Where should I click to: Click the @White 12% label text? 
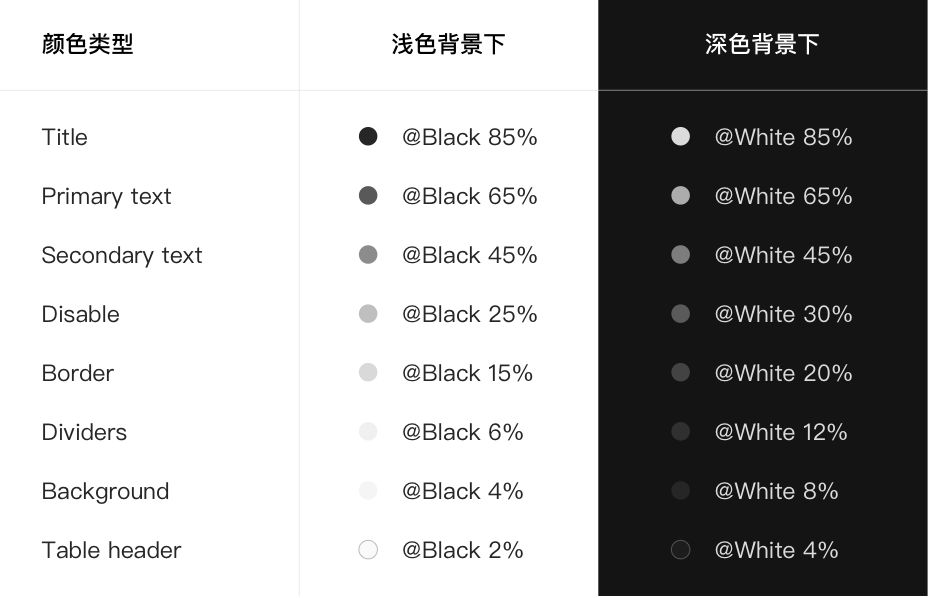[x=781, y=432]
